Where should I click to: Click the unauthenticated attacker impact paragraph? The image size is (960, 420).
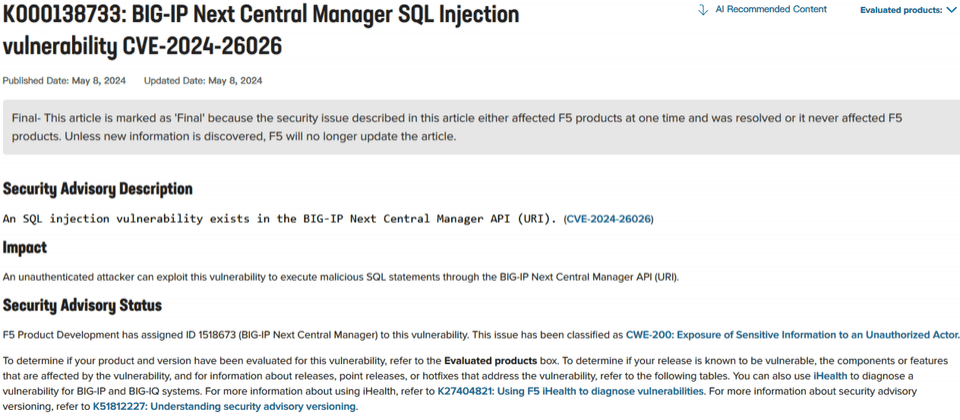coord(341,277)
